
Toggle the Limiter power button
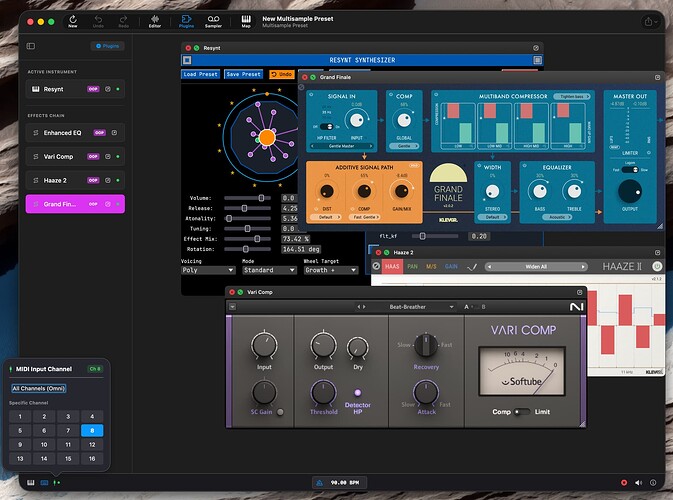click(649, 152)
